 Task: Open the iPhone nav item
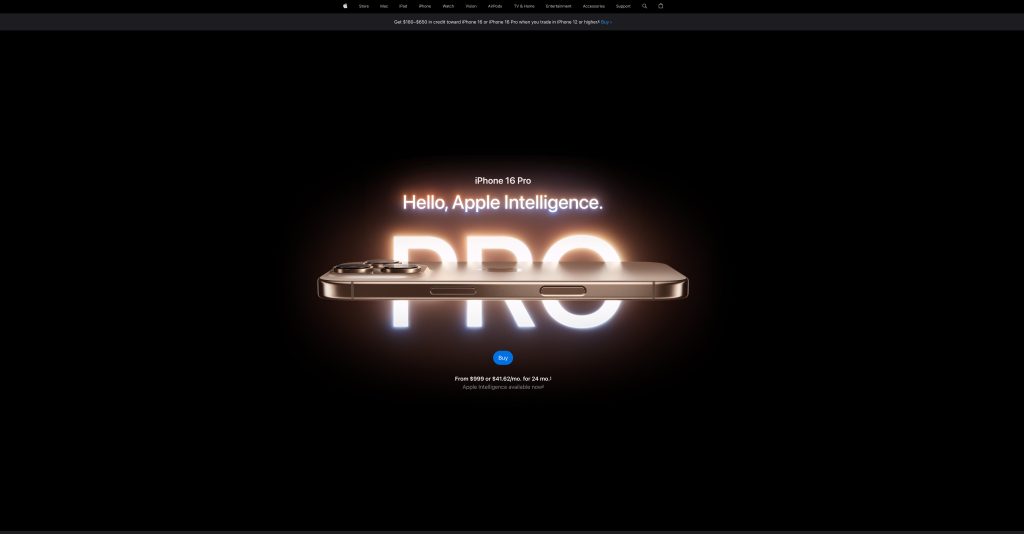[x=424, y=6]
